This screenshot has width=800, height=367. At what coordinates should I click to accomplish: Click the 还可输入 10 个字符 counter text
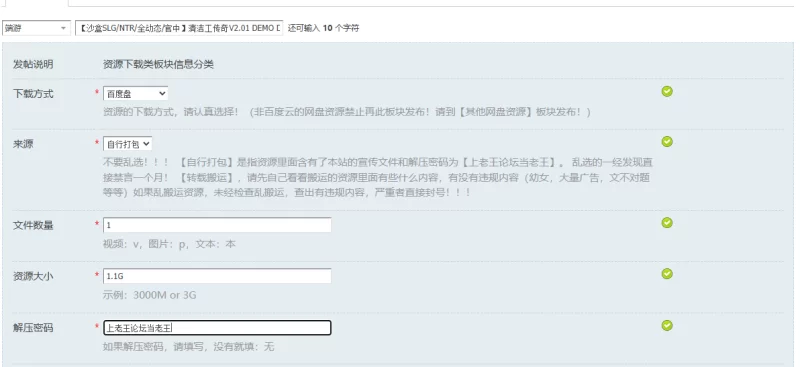[323, 28]
